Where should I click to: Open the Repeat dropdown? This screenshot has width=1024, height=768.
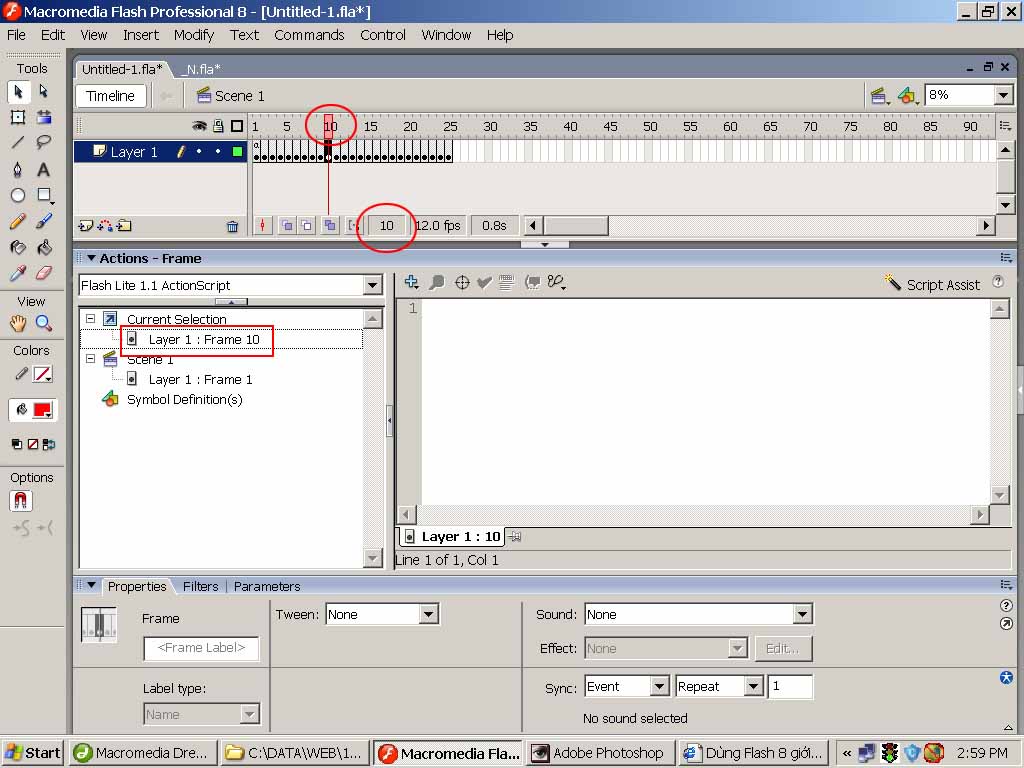click(754, 686)
